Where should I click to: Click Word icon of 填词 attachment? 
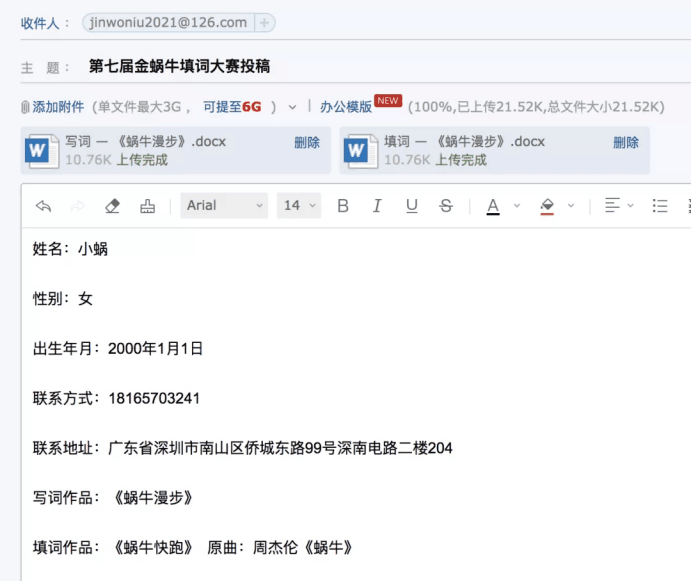click(361, 151)
